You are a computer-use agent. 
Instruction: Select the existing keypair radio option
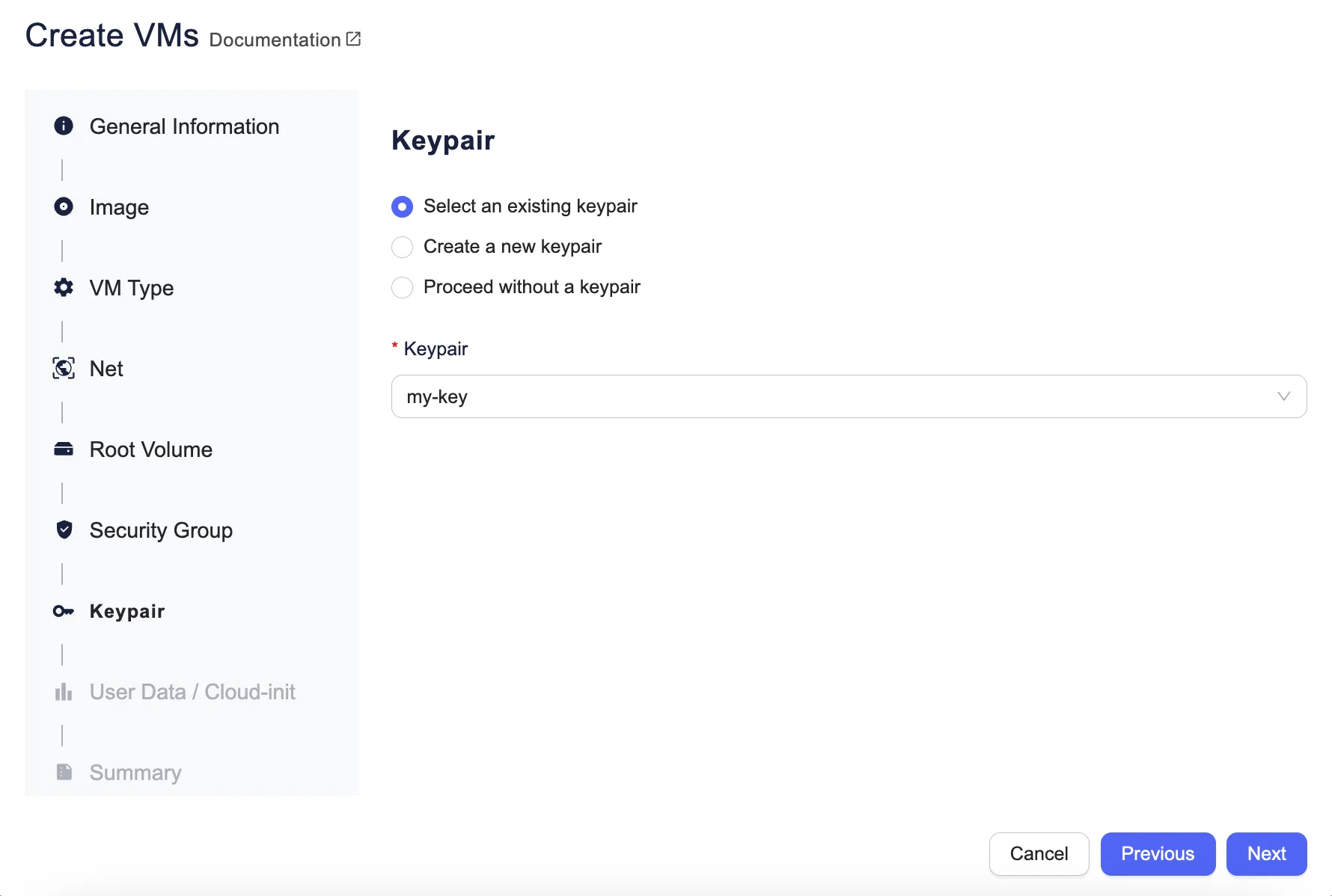point(403,206)
